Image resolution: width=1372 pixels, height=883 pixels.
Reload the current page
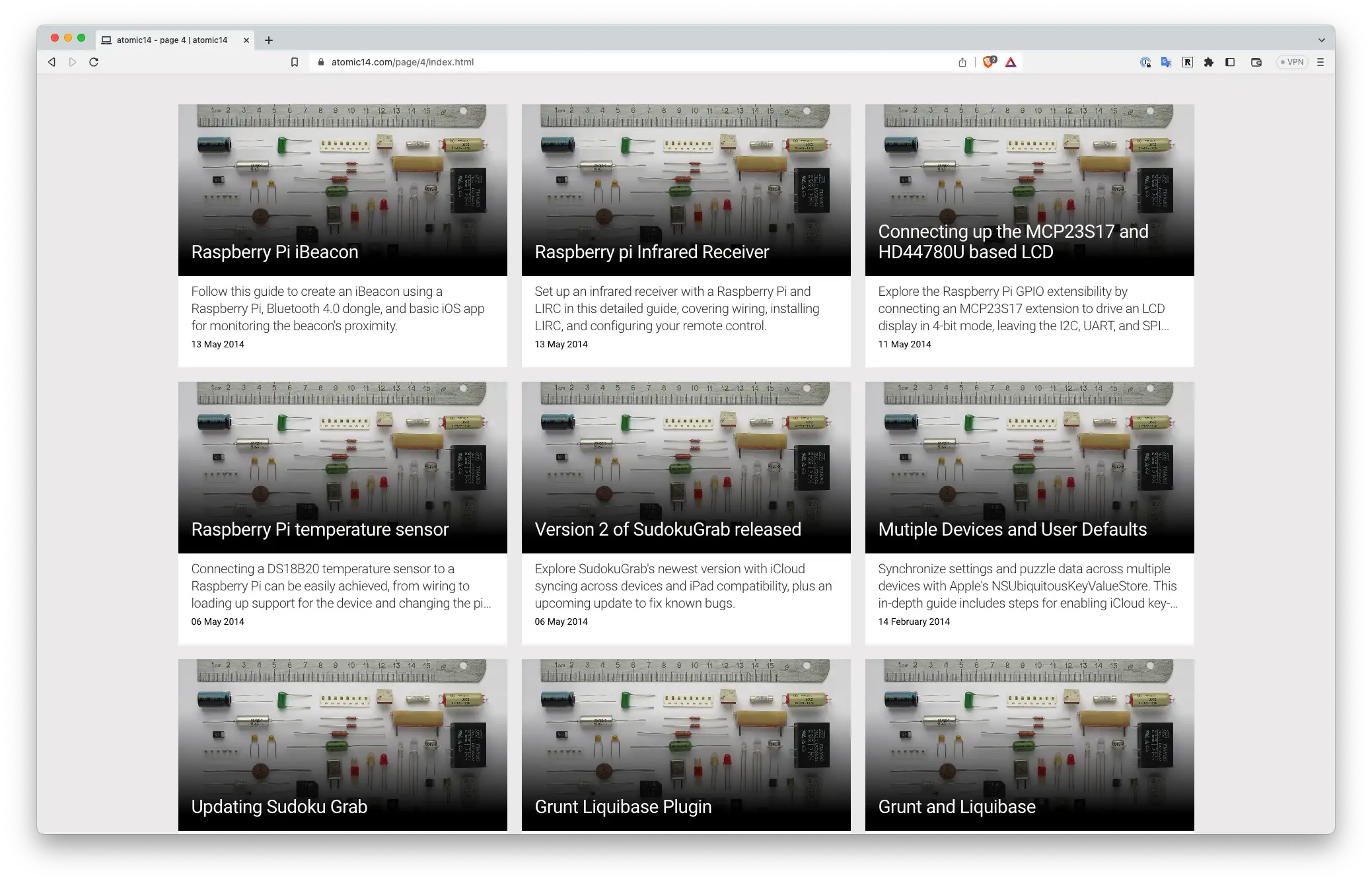94,62
